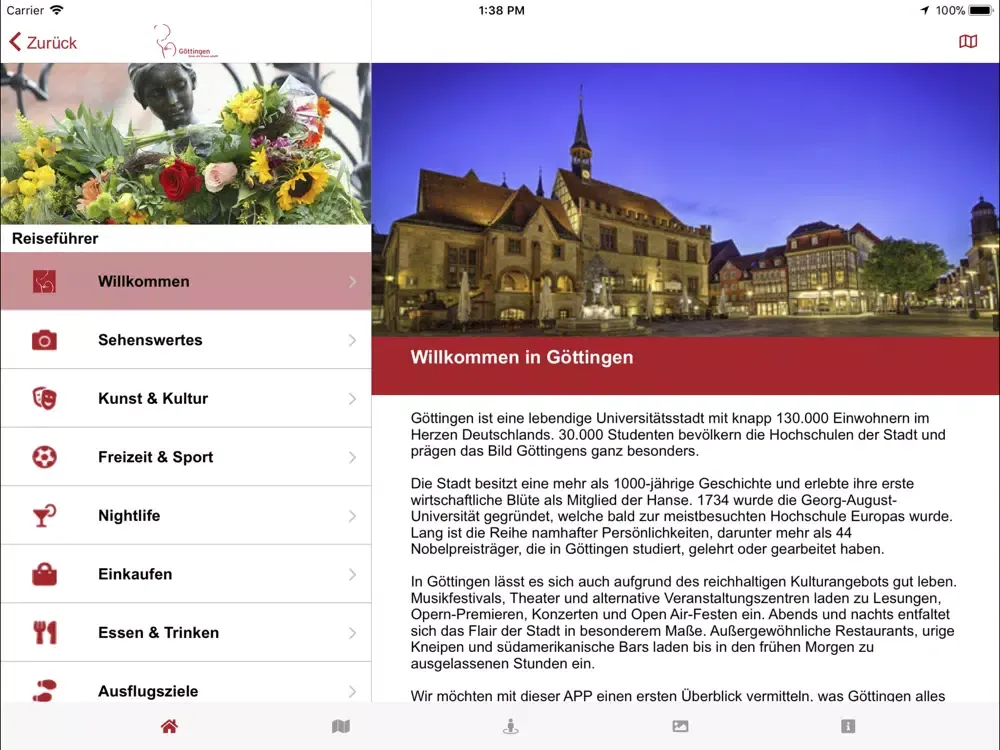Expand Kunst & Kultur row chevron

click(x=353, y=399)
